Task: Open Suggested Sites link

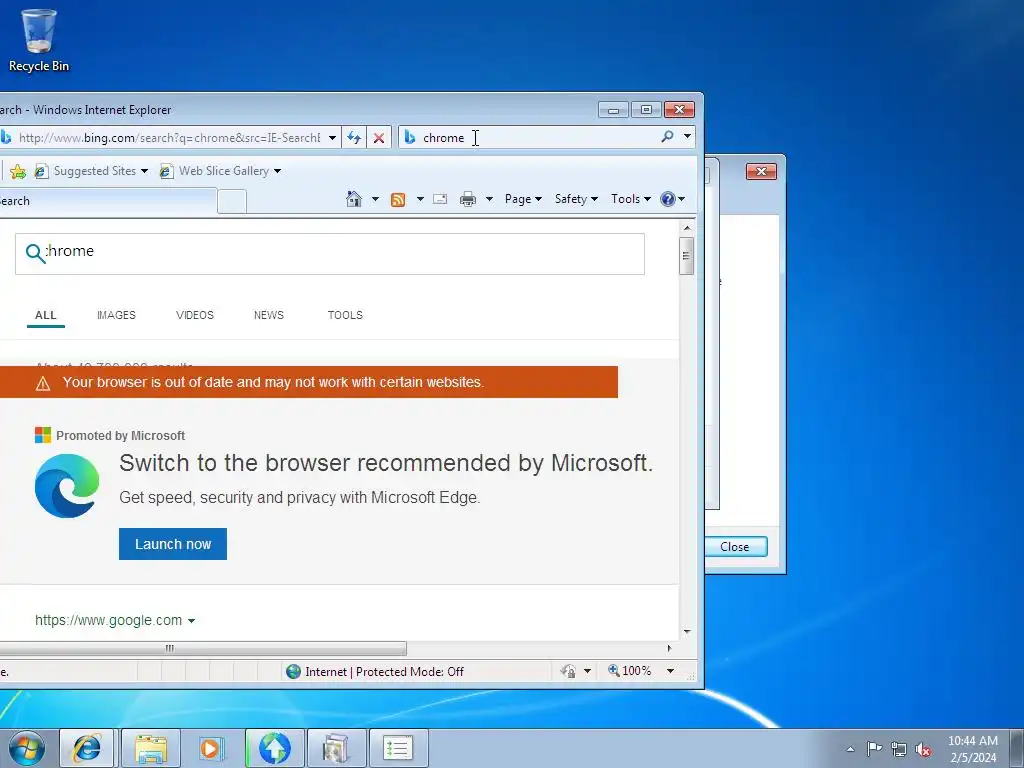Action: (x=94, y=171)
